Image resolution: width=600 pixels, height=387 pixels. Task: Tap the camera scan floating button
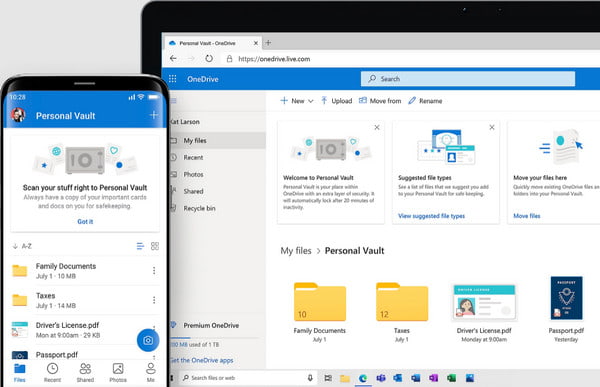coord(148,340)
